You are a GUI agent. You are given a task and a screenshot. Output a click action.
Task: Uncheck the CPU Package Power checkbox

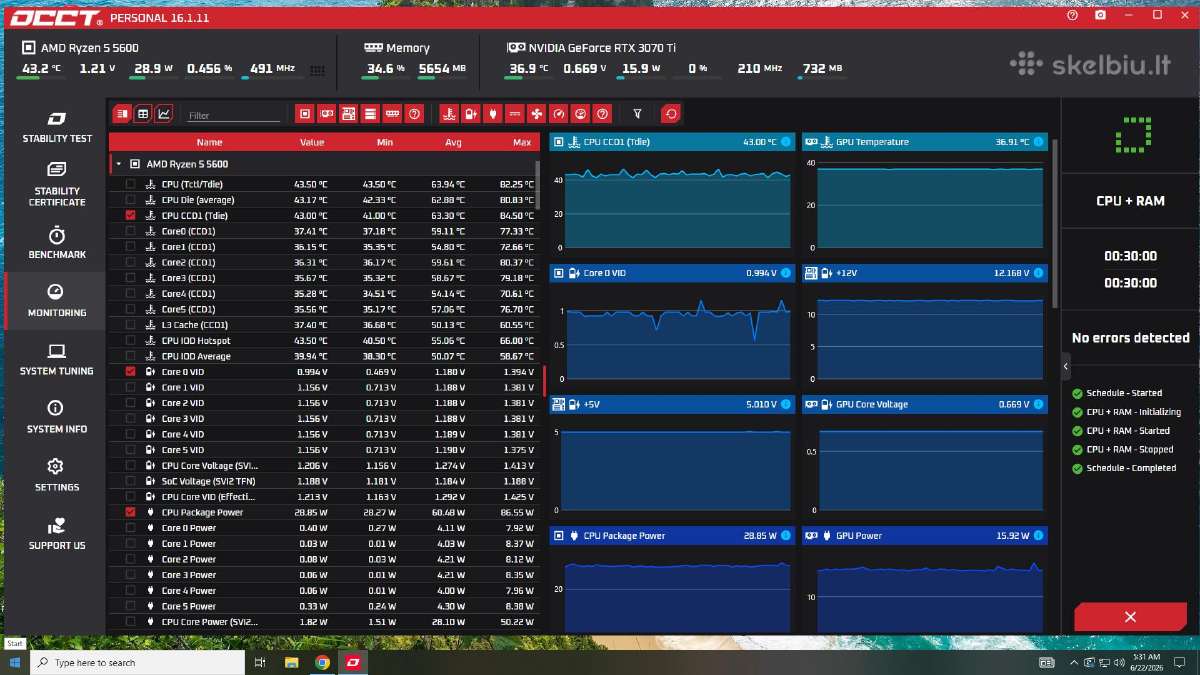click(130, 512)
